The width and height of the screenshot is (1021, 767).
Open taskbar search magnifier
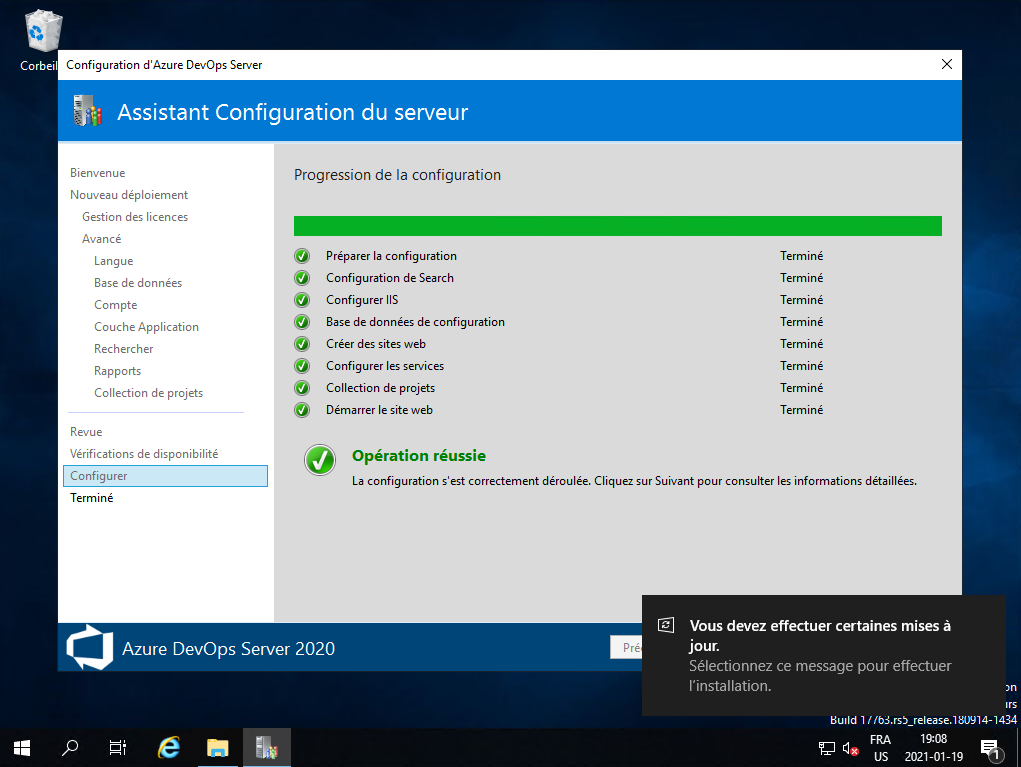pos(70,747)
